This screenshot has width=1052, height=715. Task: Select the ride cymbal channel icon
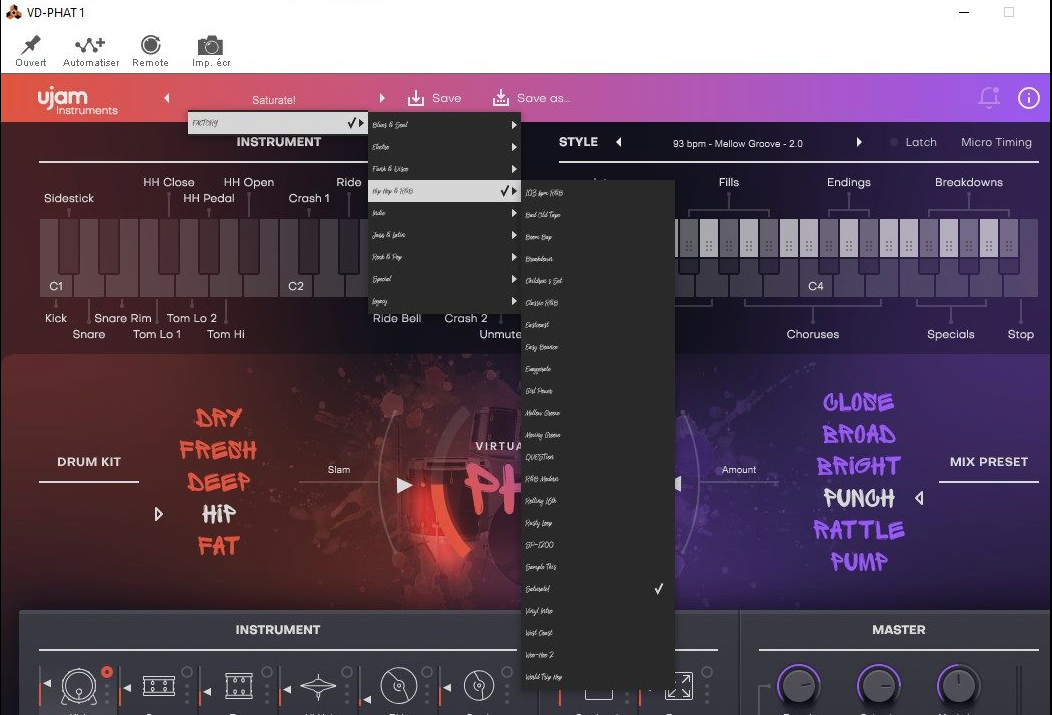[399, 686]
